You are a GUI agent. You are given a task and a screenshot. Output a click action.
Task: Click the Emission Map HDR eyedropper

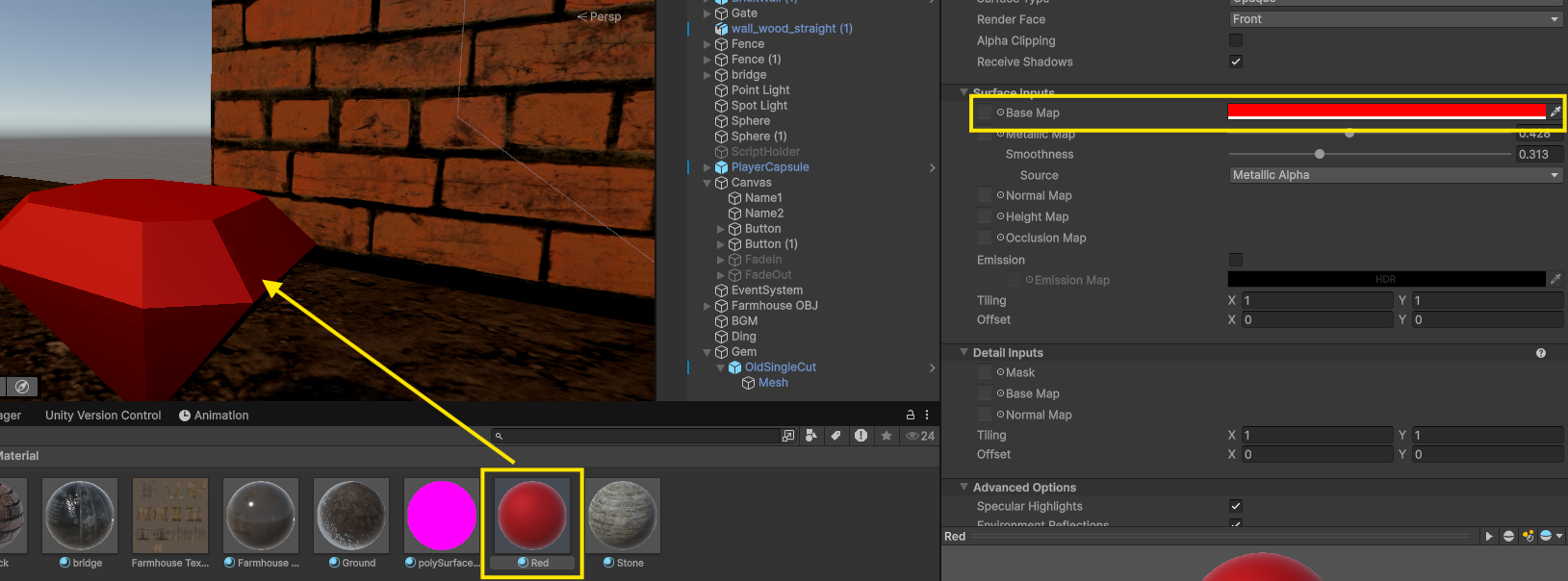click(1555, 279)
